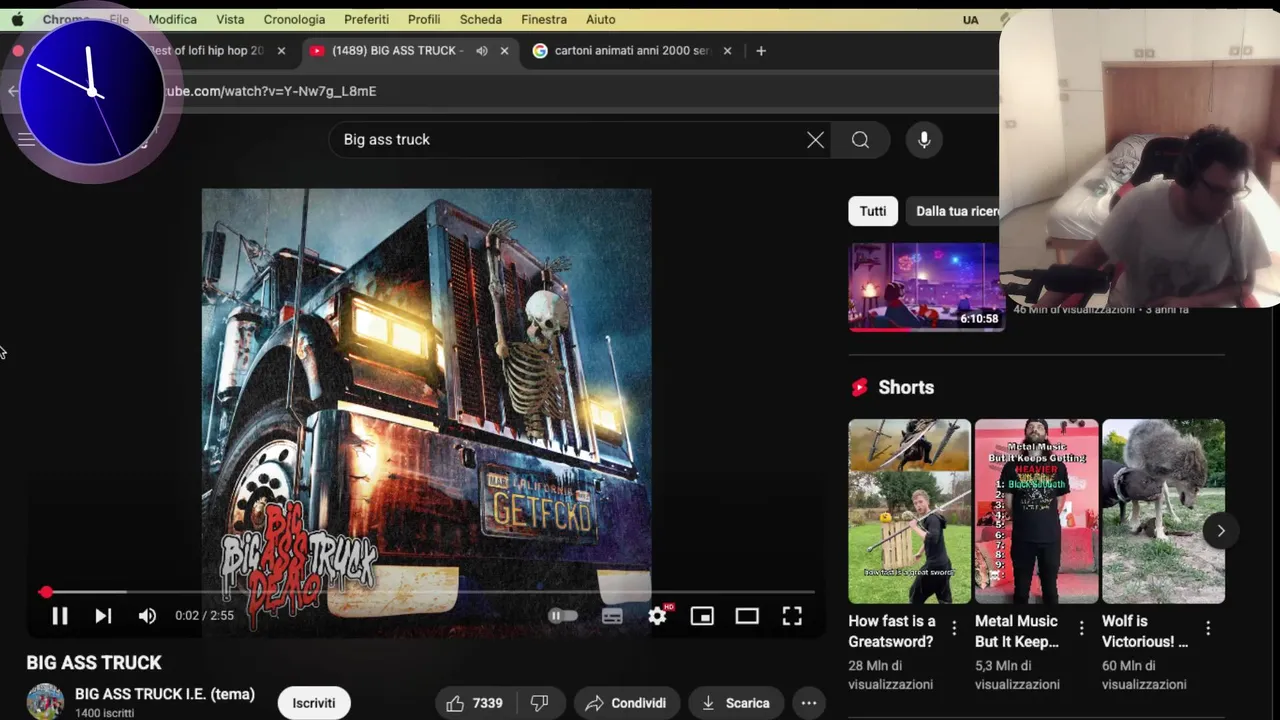
Task: Open a new browser tab
Action: 761,50
